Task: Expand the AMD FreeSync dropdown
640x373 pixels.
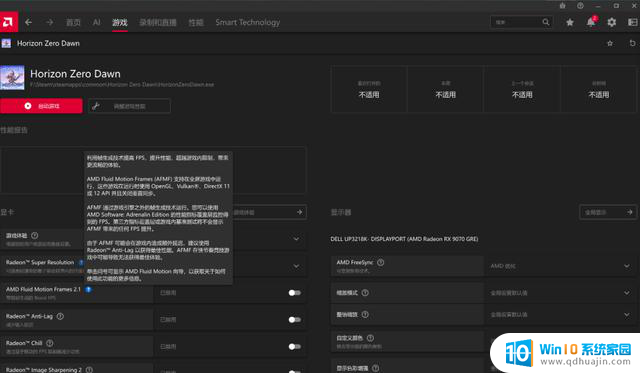Action: 627,266
